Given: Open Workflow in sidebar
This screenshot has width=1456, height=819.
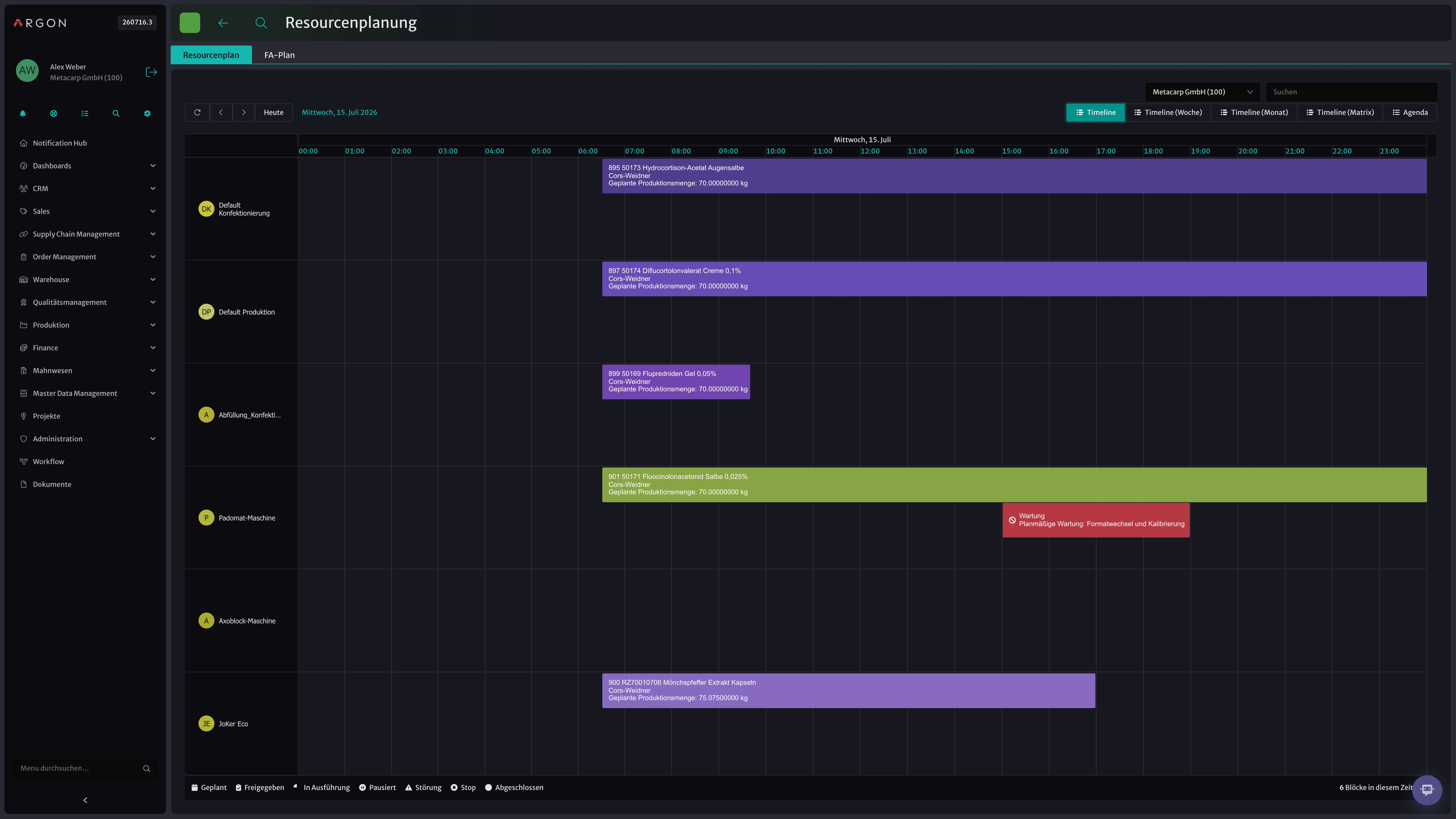Looking at the screenshot, I should pyautogui.click(x=85, y=462).
